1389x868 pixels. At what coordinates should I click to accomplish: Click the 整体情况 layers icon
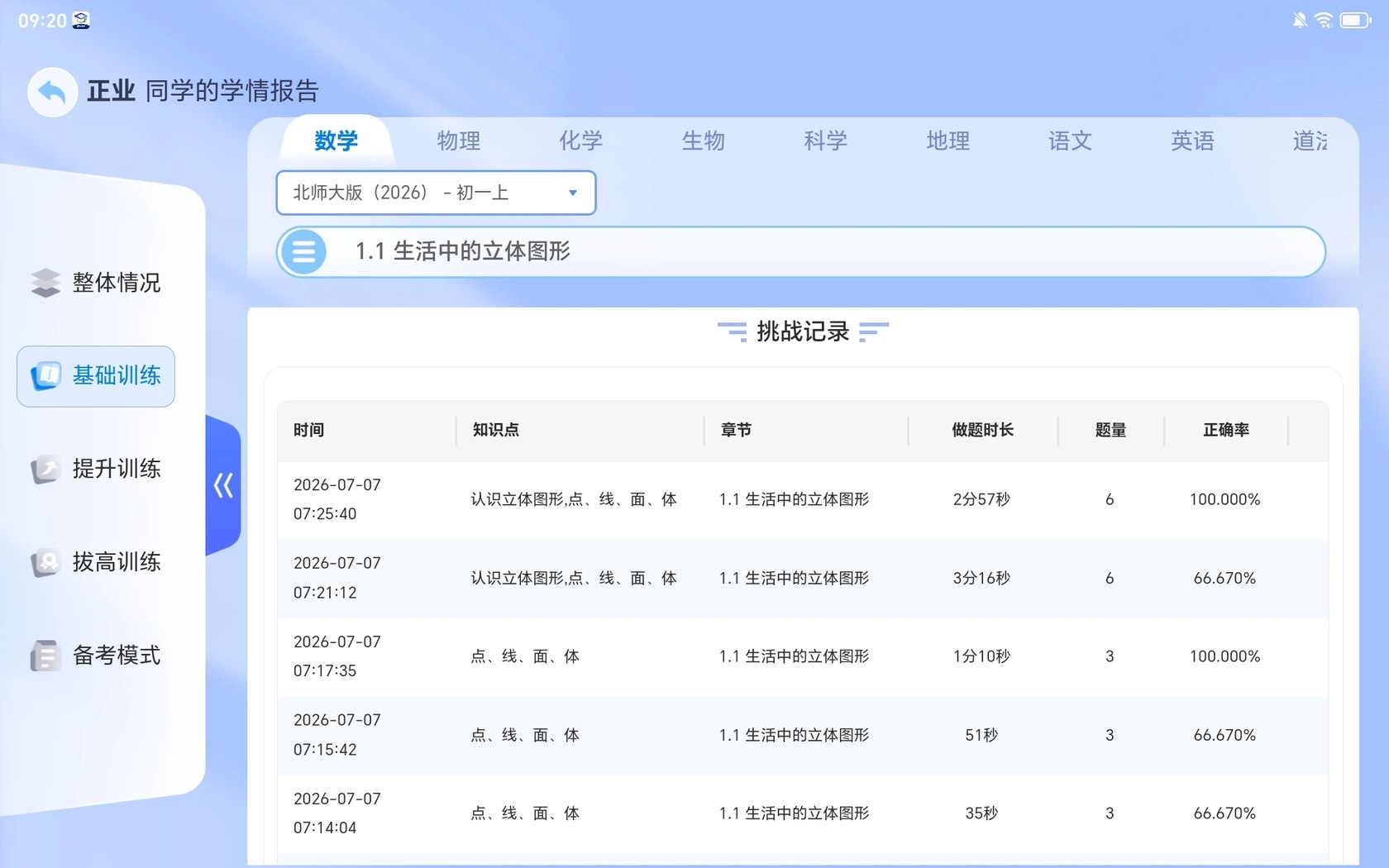(45, 283)
